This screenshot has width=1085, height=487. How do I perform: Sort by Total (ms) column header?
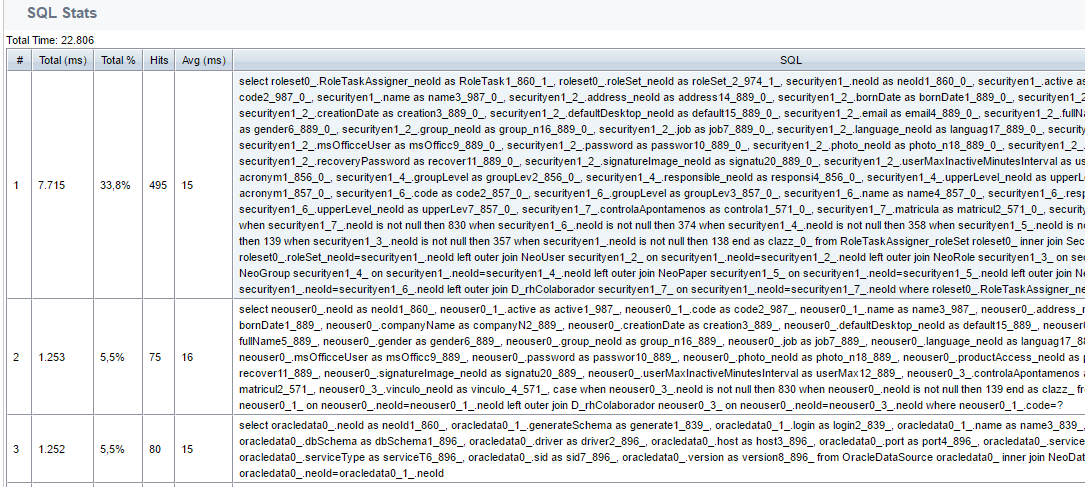click(x=63, y=60)
